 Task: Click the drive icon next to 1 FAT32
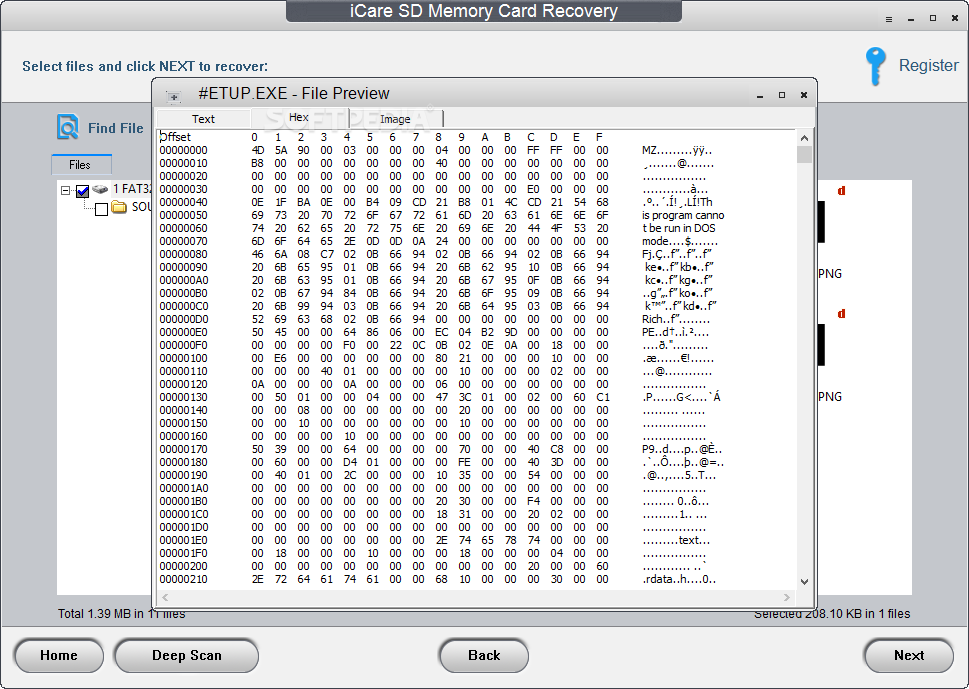tap(101, 190)
